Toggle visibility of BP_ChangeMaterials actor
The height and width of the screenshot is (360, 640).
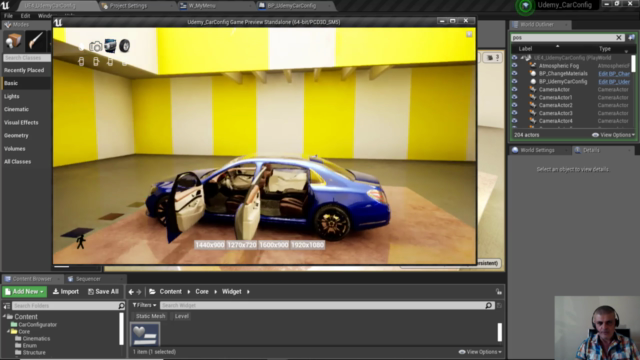click(515, 73)
